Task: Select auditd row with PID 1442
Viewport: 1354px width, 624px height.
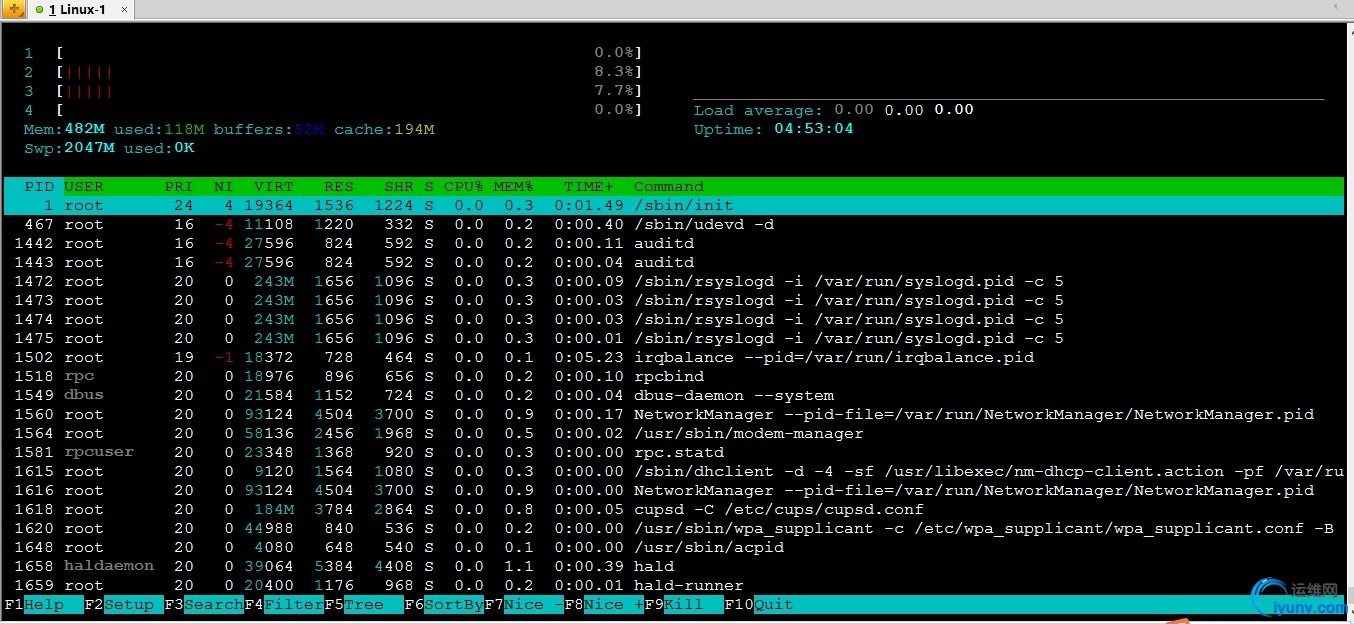Action: (674, 243)
